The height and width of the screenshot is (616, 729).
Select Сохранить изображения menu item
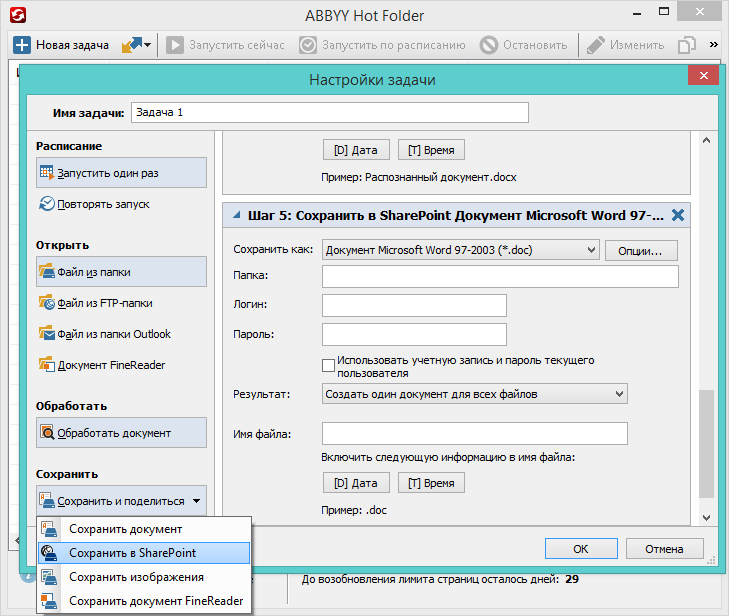point(144,577)
